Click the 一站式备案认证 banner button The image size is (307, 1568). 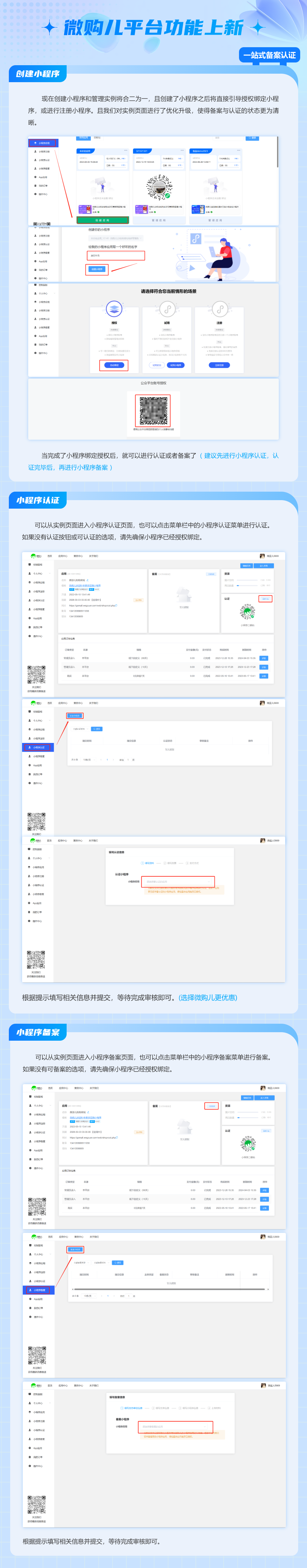269,55
